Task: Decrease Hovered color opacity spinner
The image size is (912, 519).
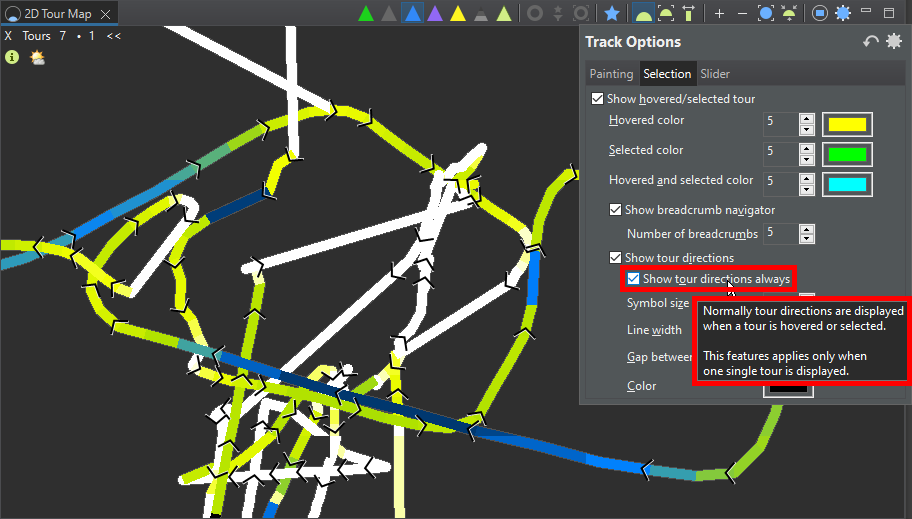Action: 806,130
